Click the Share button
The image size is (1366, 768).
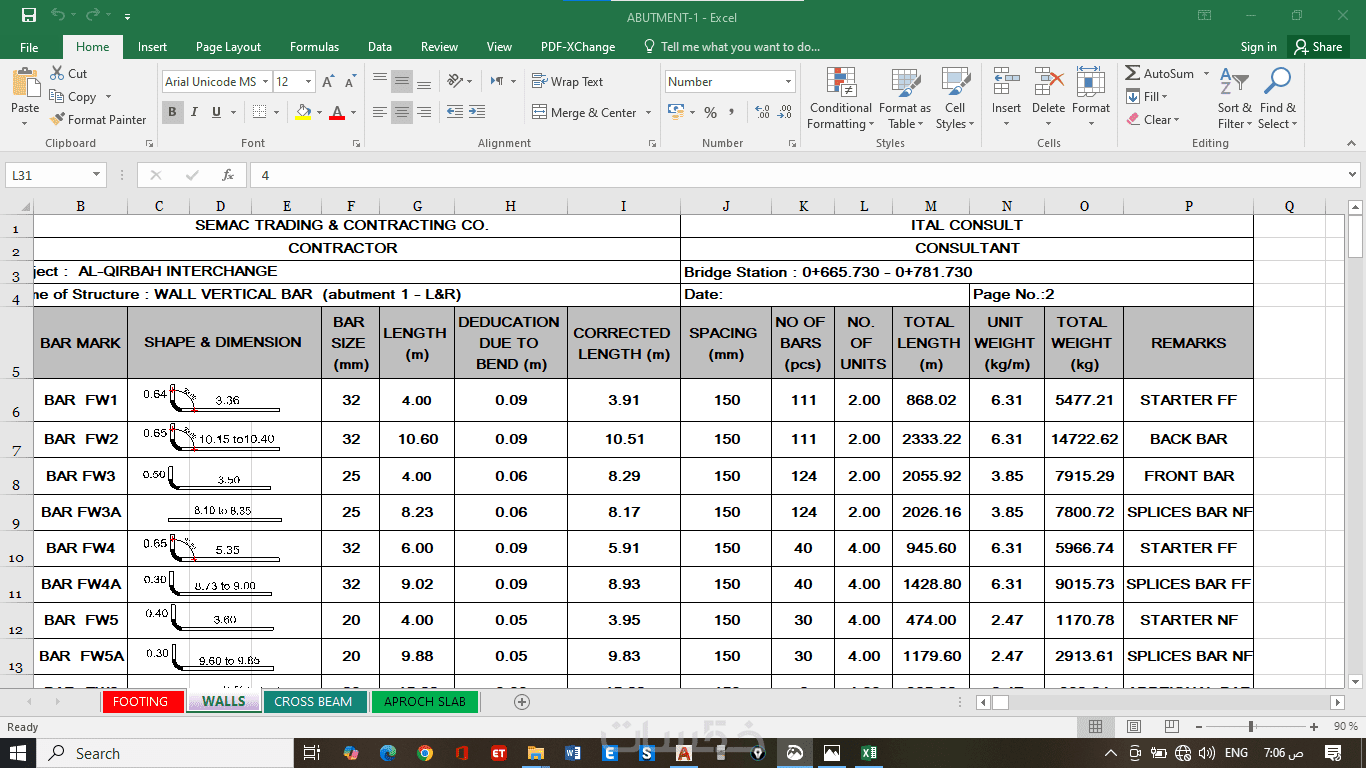[x=1317, y=47]
